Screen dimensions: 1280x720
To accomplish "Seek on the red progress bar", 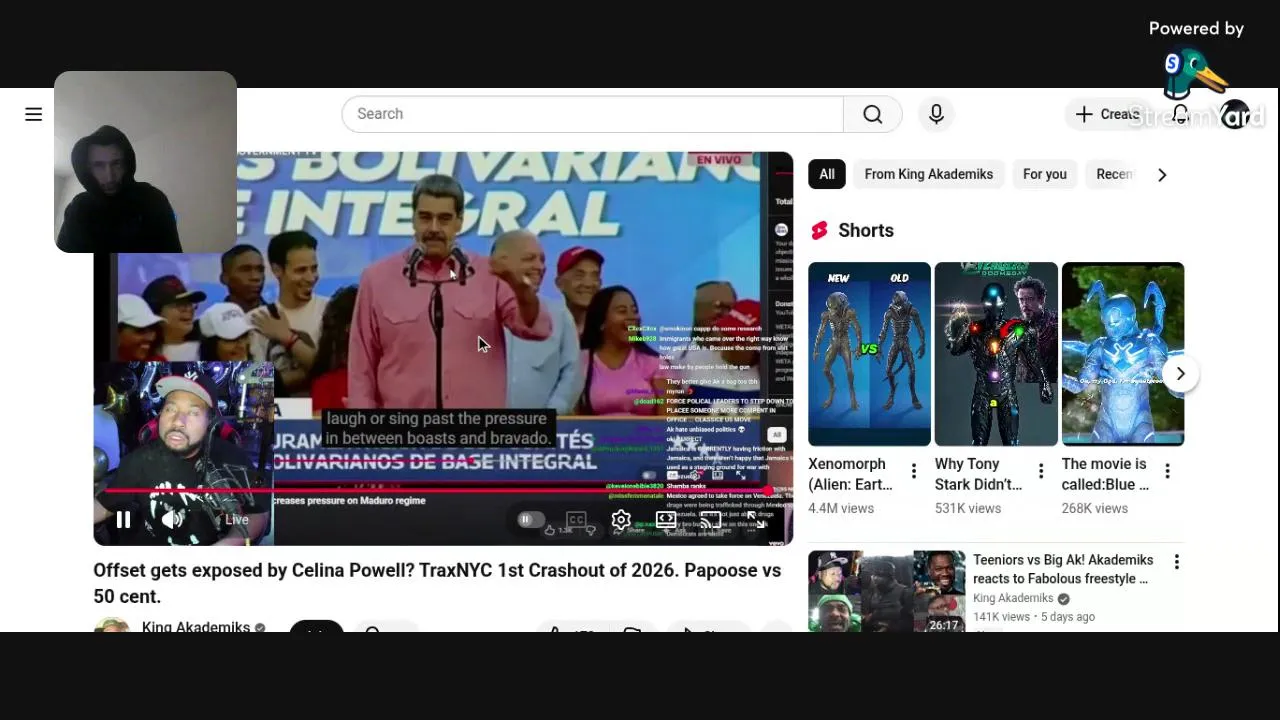I will (436, 490).
